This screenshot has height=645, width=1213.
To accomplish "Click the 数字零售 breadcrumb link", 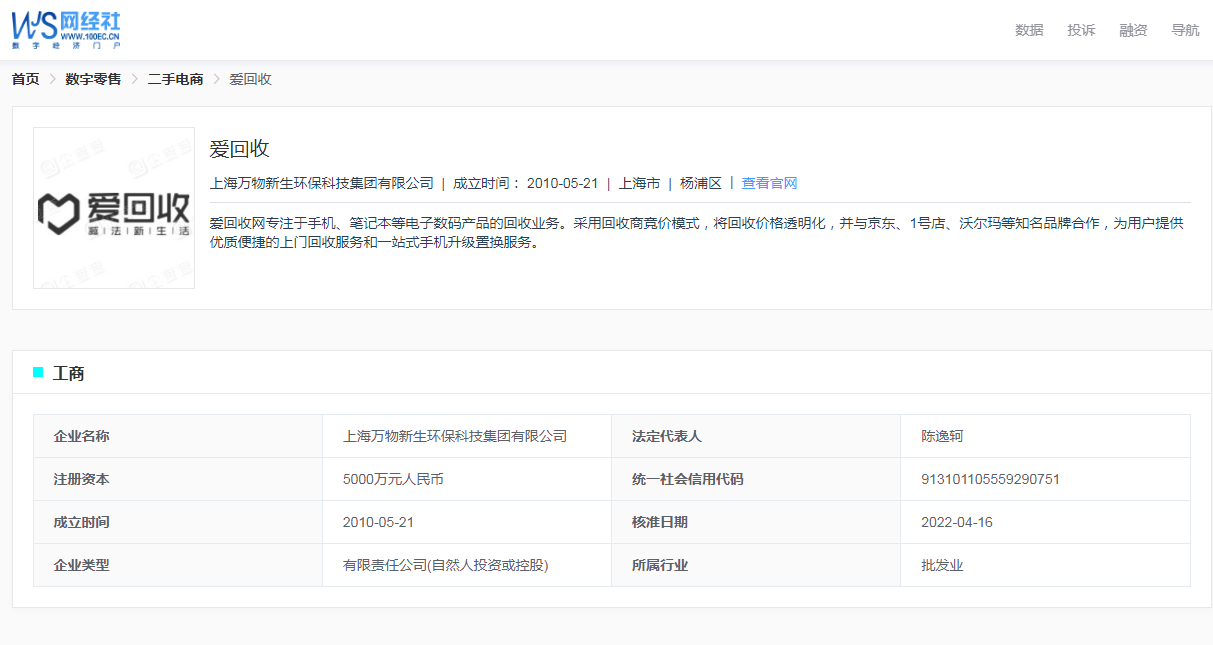I will [93, 79].
